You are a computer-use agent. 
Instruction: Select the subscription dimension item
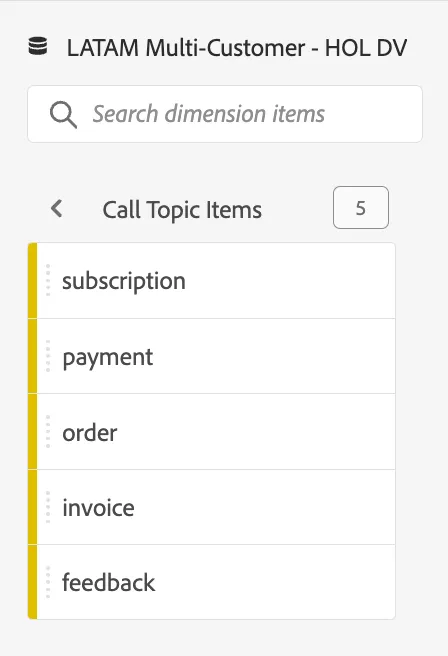pyautogui.click(x=212, y=281)
